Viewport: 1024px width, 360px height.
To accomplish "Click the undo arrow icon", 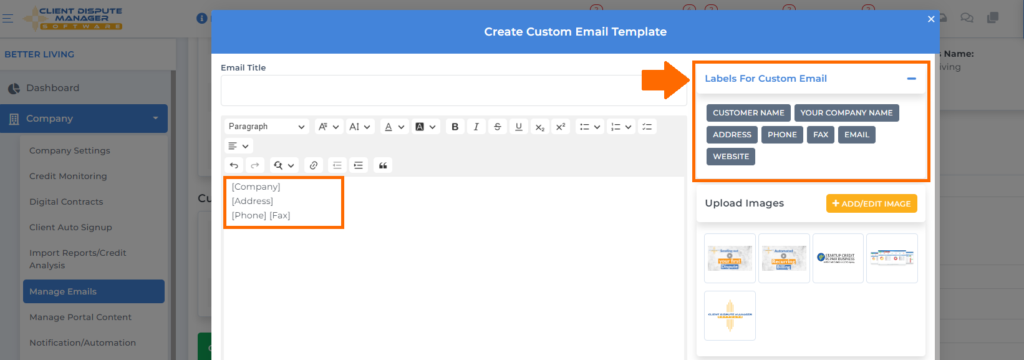I will 234,165.
